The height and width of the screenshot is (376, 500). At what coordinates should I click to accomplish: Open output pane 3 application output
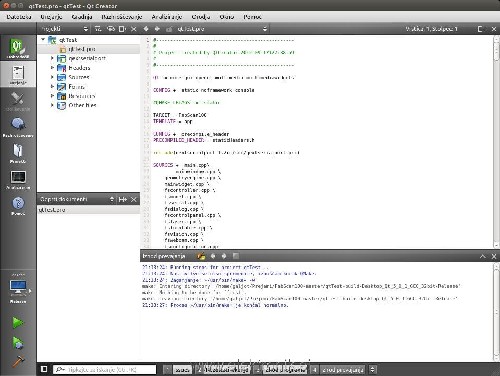[281, 369]
